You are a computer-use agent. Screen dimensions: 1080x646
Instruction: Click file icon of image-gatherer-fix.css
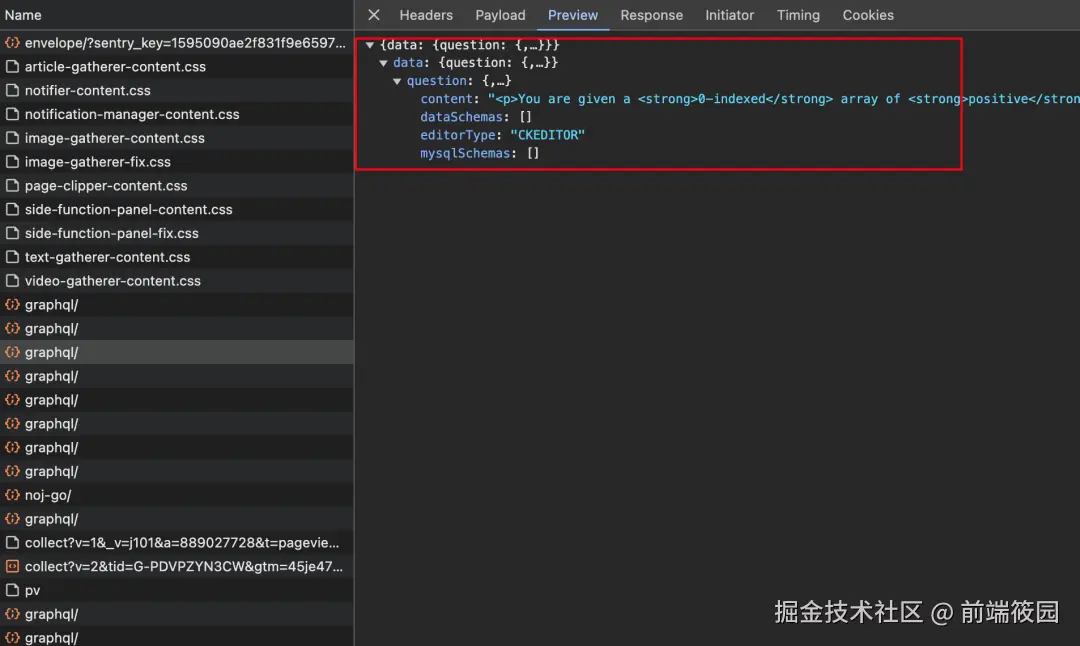coord(12,162)
